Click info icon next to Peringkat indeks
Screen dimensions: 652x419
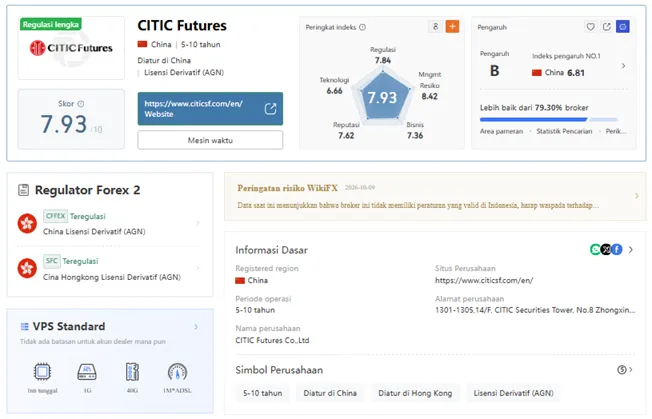362,27
